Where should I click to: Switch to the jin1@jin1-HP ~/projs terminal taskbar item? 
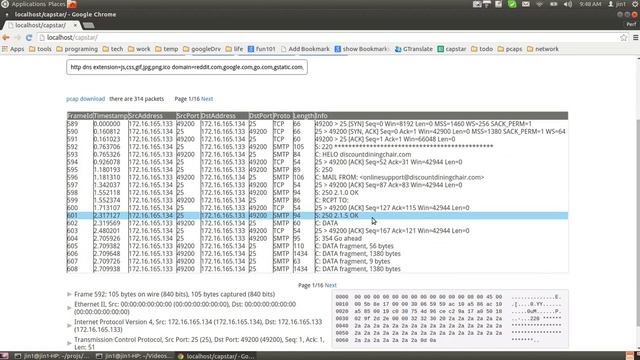point(52,356)
